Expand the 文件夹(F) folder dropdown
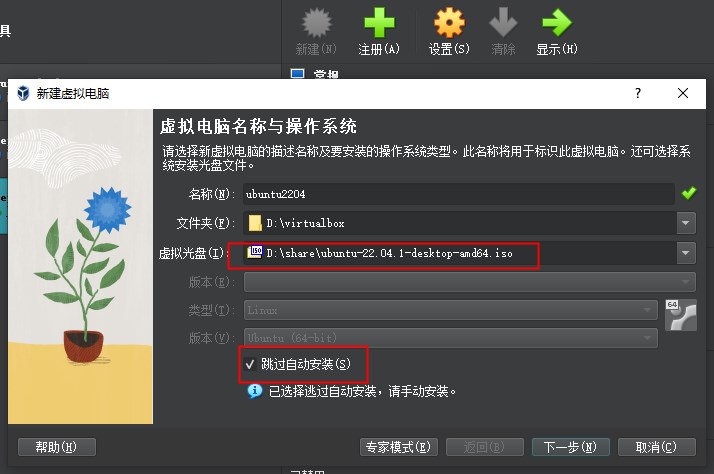This screenshot has width=714, height=474. pyautogui.click(x=686, y=223)
